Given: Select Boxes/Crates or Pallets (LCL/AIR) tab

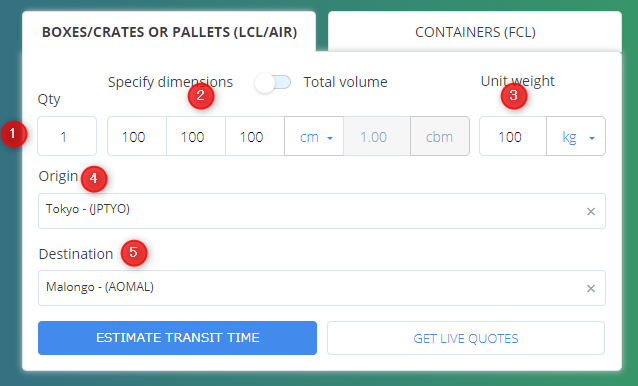Looking at the screenshot, I should tap(169, 32).
